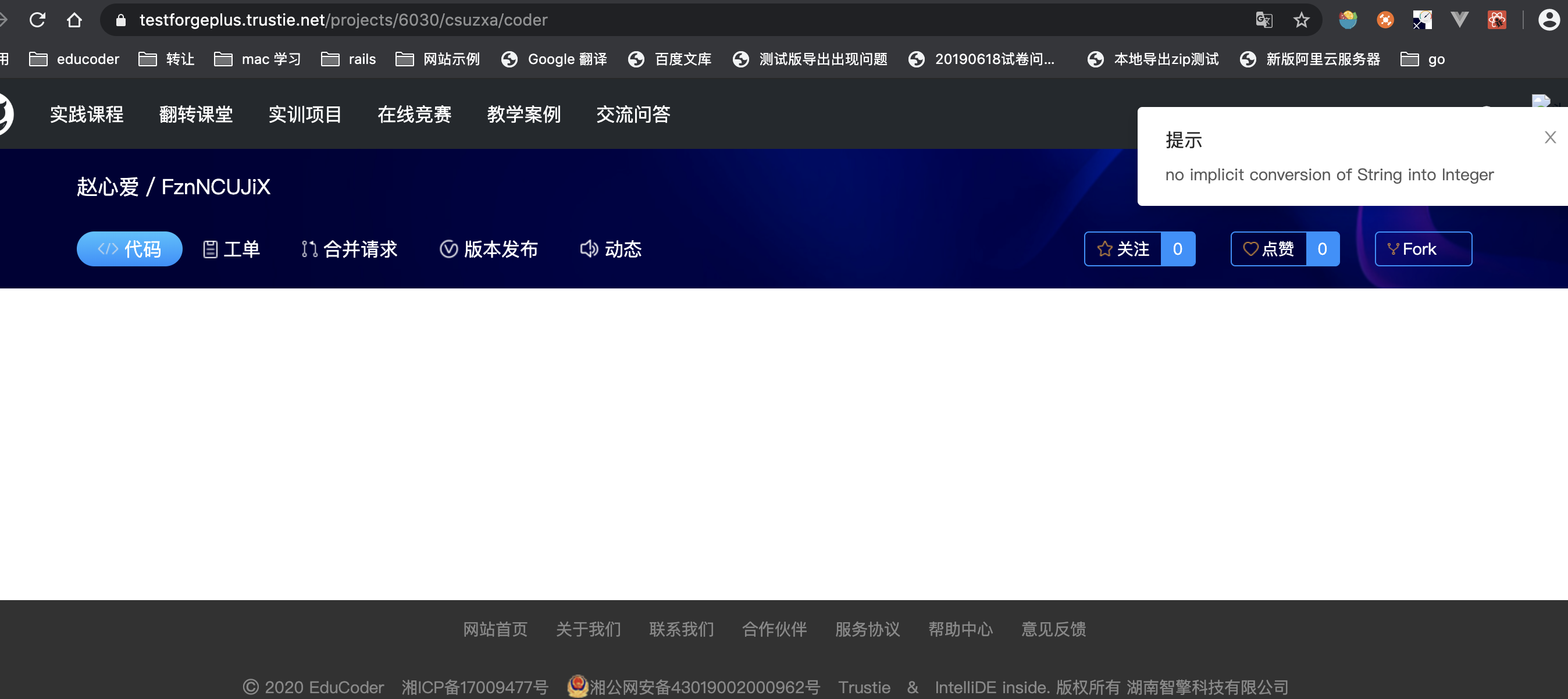Click the 点赞 count of 0
This screenshot has width=1568, height=699.
tap(1323, 248)
